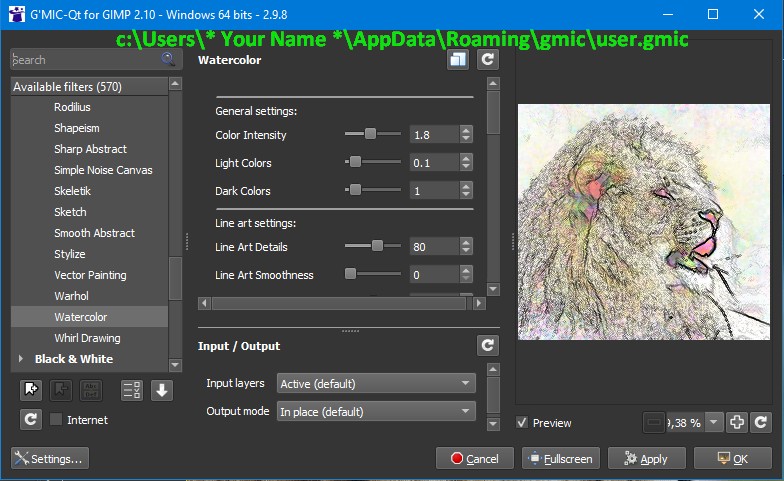This screenshot has height=481, width=784.
Task: Uncheck the Preview checkbox
Action: tap(522, 422)
